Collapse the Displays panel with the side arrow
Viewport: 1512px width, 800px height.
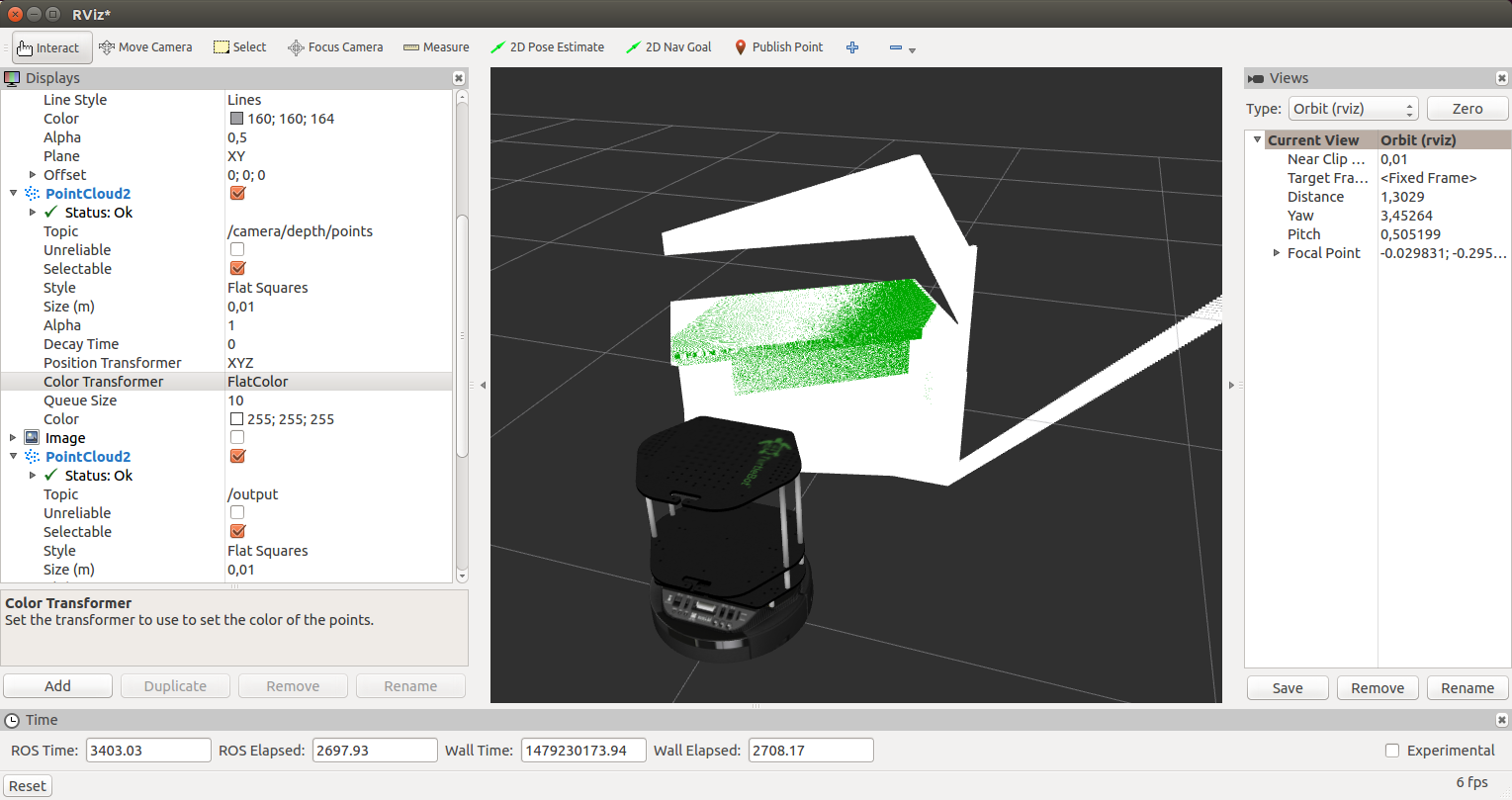[483, 385]
